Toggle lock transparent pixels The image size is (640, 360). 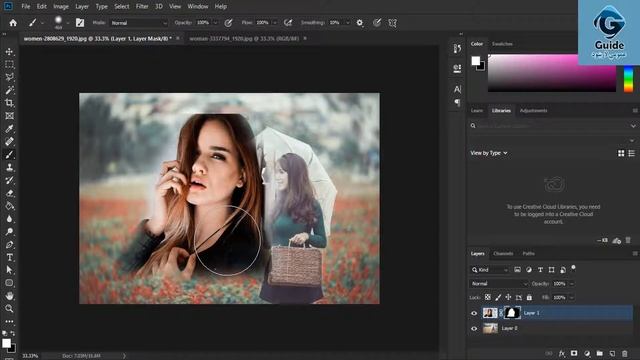488,298
